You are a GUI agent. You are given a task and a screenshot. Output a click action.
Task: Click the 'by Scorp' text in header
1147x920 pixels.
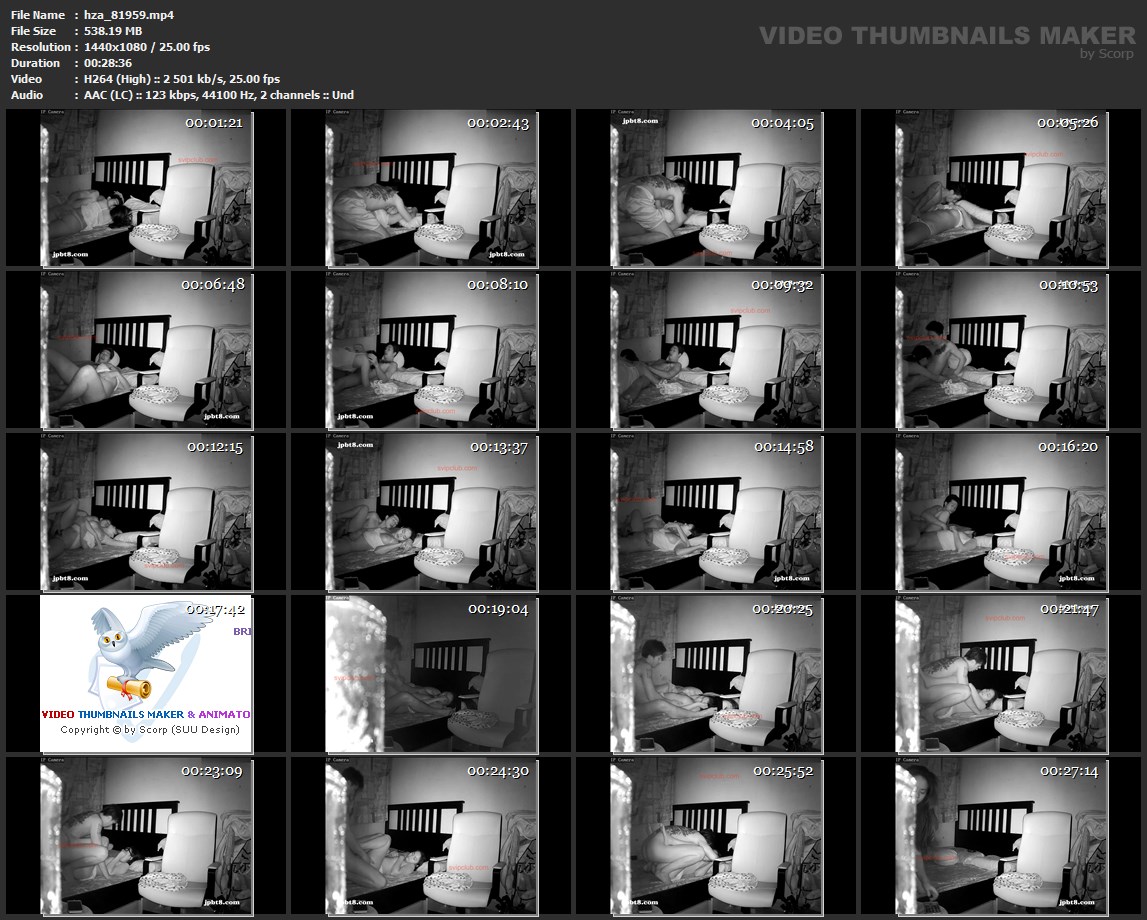[1107, 54]
